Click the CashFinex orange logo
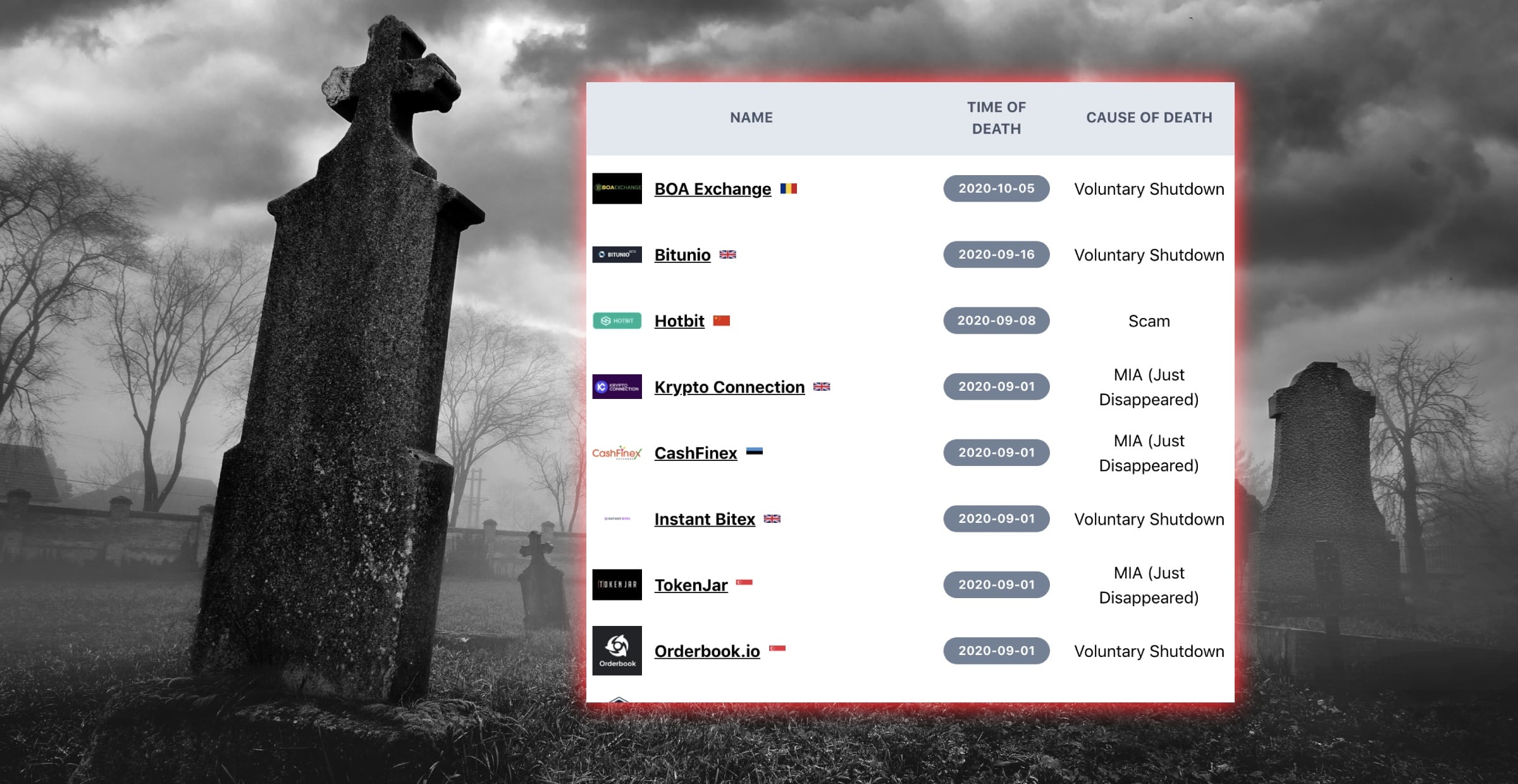The width and height of the screenshot is (1518, 784). pyautogui.click(x=617, y=453)
